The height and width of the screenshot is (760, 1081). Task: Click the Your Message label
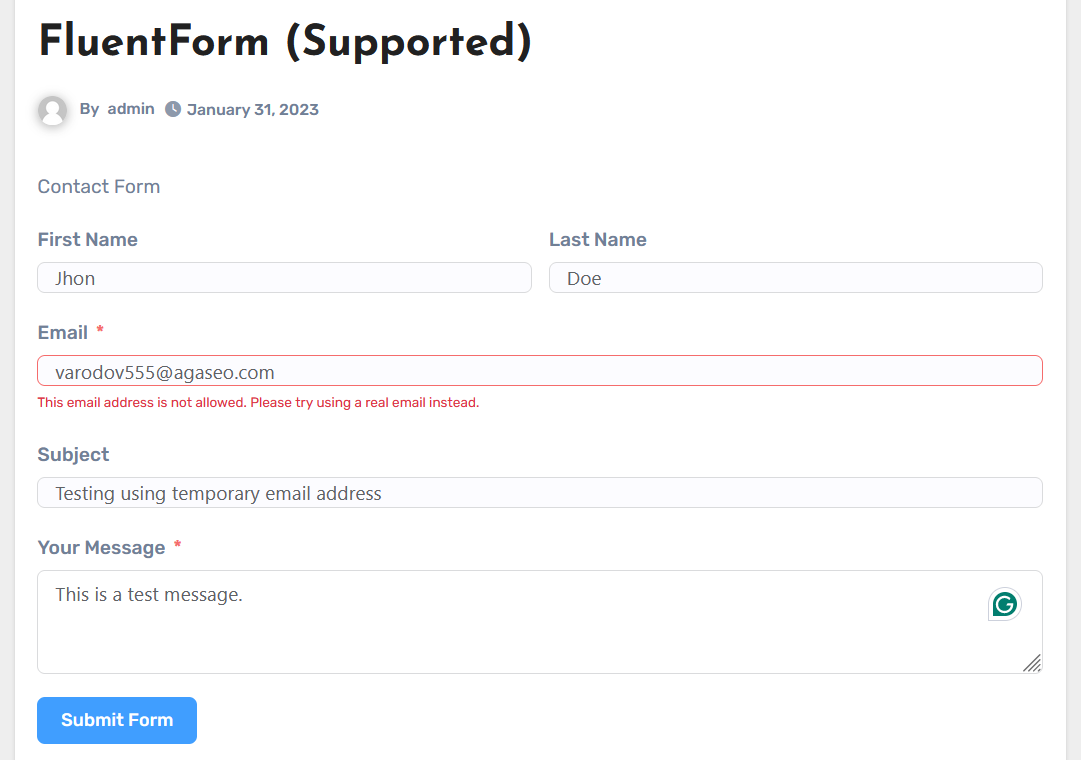[101, 548]
